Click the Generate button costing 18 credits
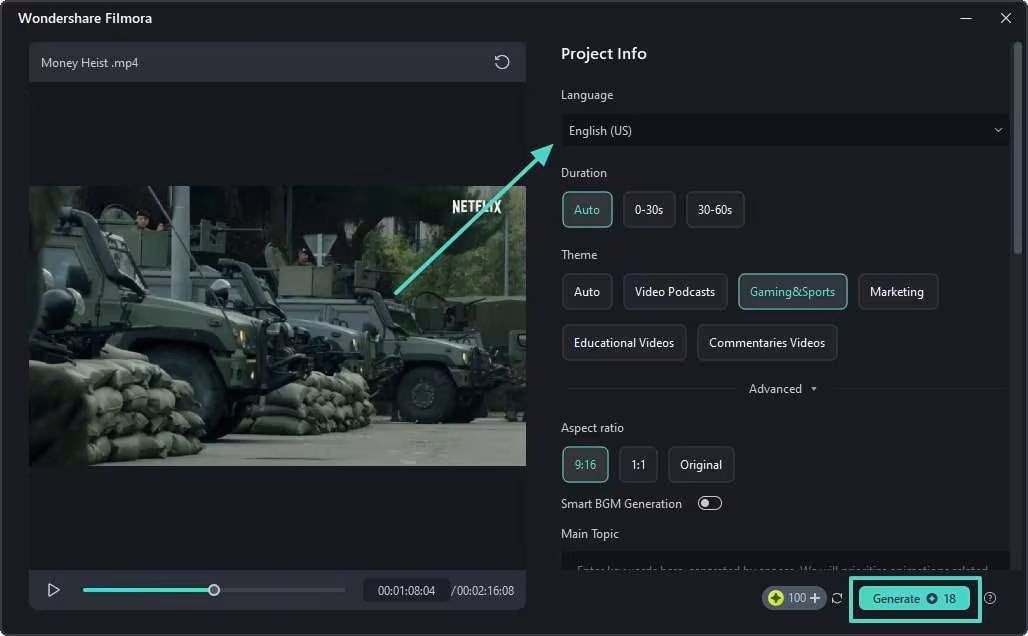1028x636 pixels. tap(914, 599)
